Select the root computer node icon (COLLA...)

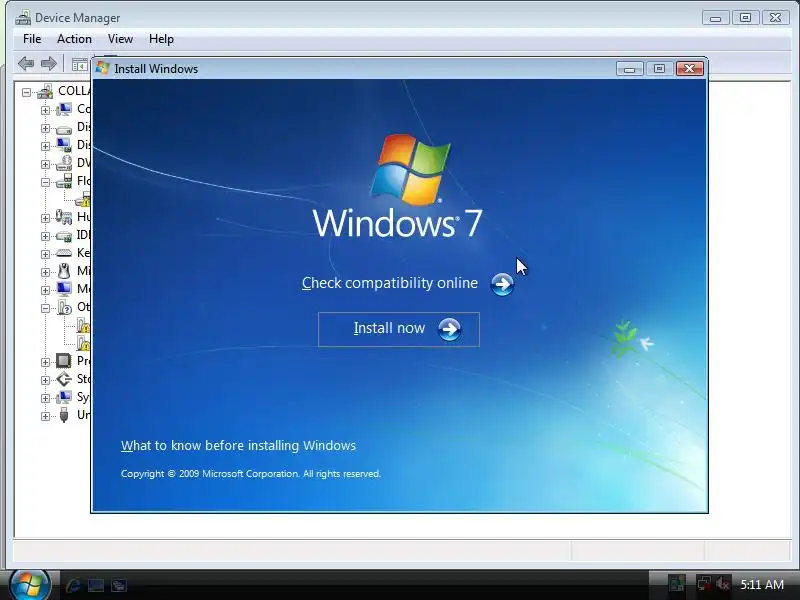[x=45, y=92]
